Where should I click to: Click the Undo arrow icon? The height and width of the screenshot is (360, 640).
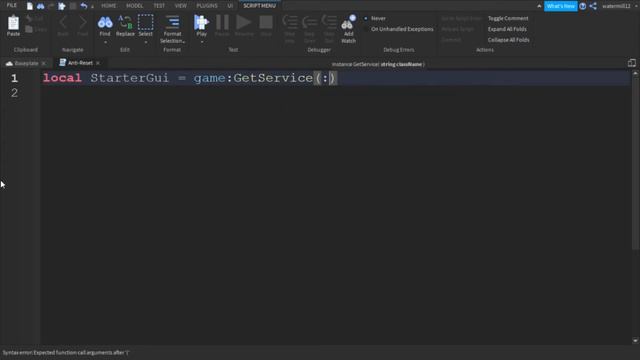tap(84, 6)
